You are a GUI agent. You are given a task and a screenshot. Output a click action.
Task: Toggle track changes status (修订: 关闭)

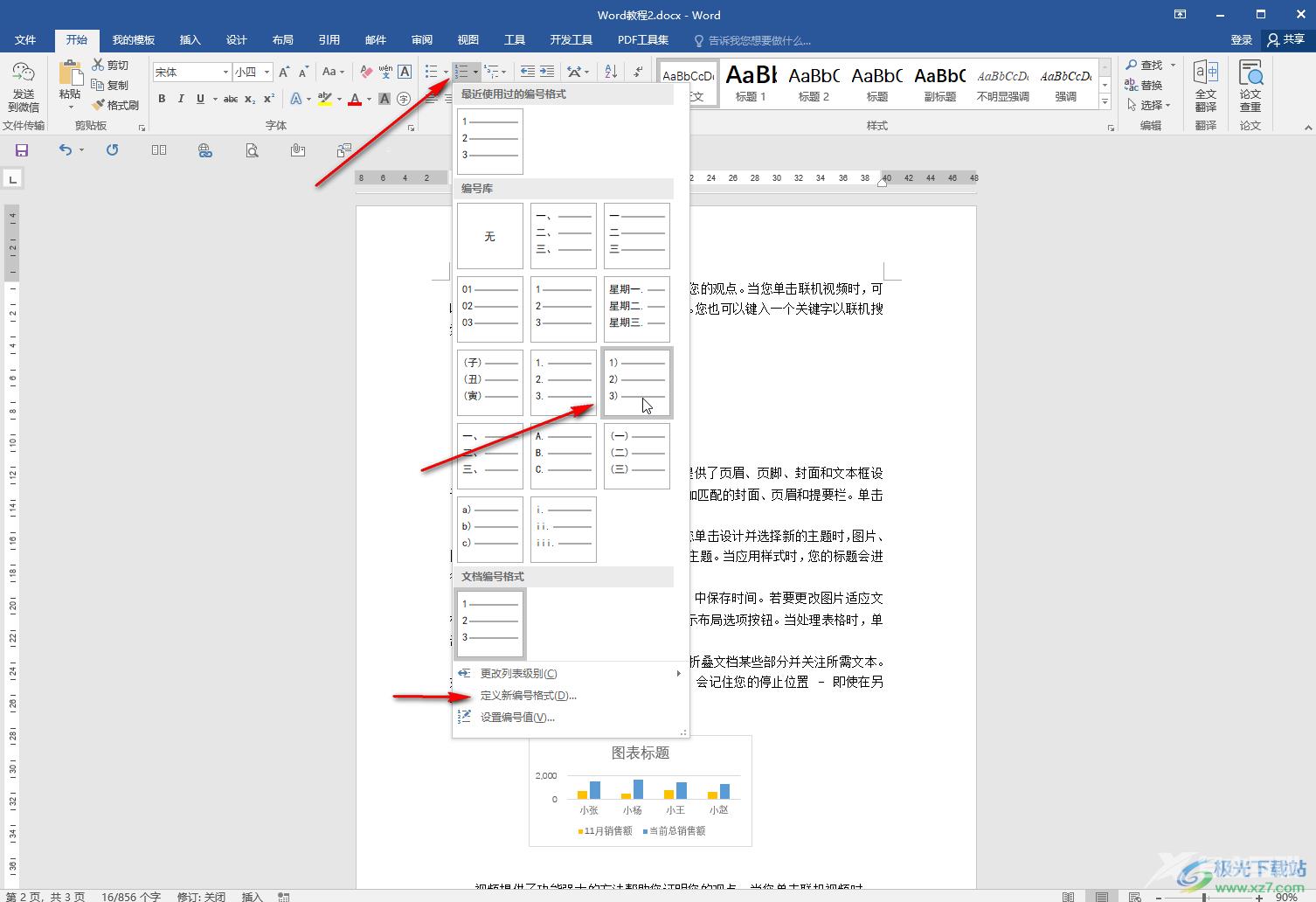click(x=201, y=897)
